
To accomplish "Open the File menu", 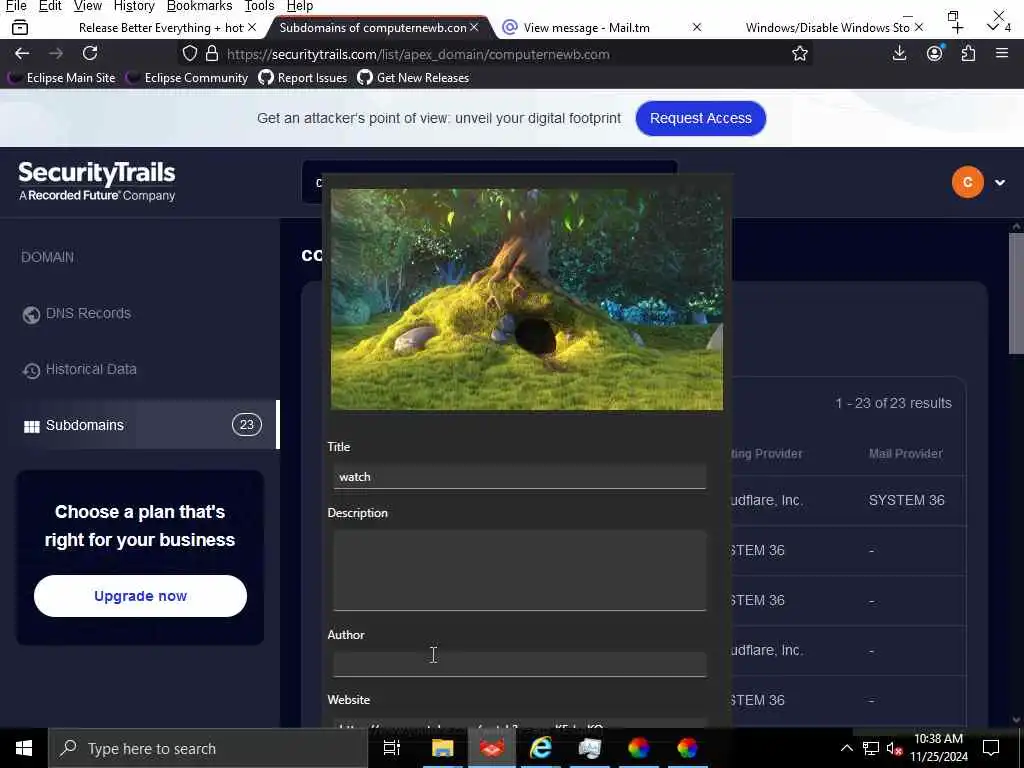I will coord(16,6).
